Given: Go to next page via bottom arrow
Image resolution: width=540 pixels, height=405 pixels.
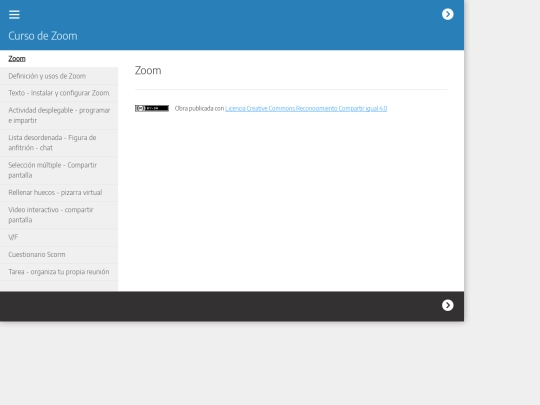Looking at the screenshot, I should click(447, 305).
